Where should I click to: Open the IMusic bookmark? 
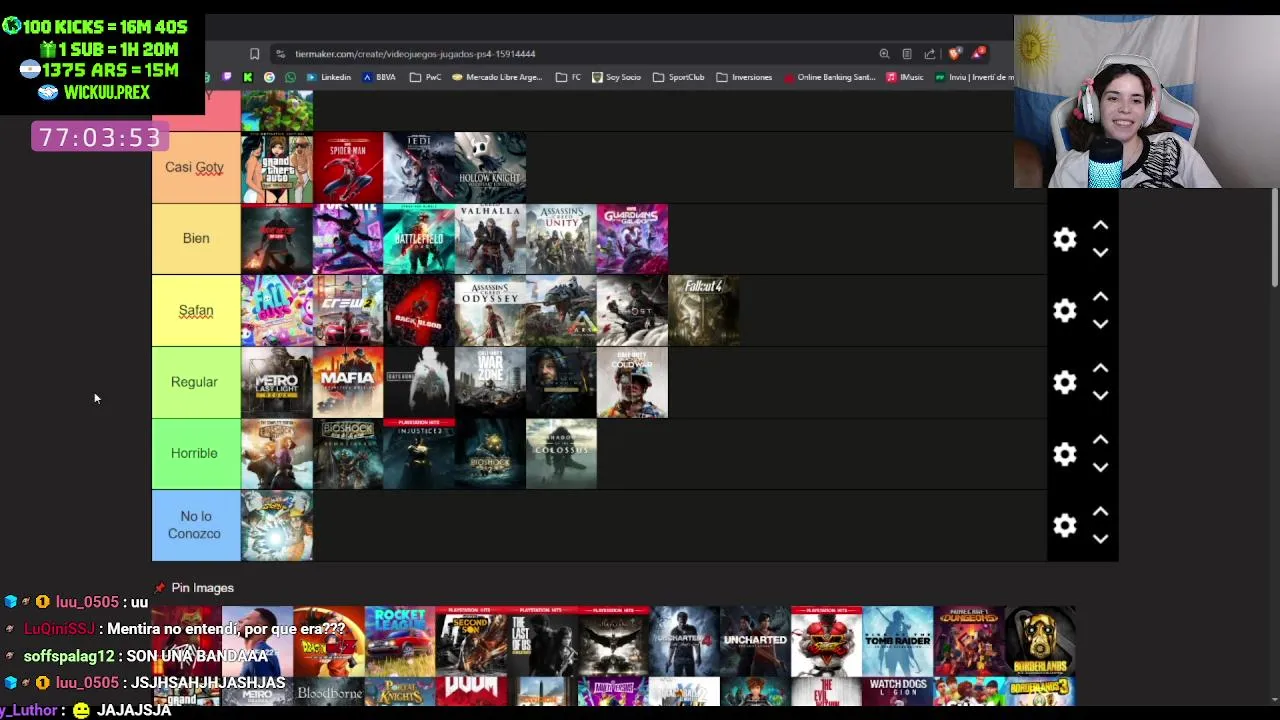[905, 77]
